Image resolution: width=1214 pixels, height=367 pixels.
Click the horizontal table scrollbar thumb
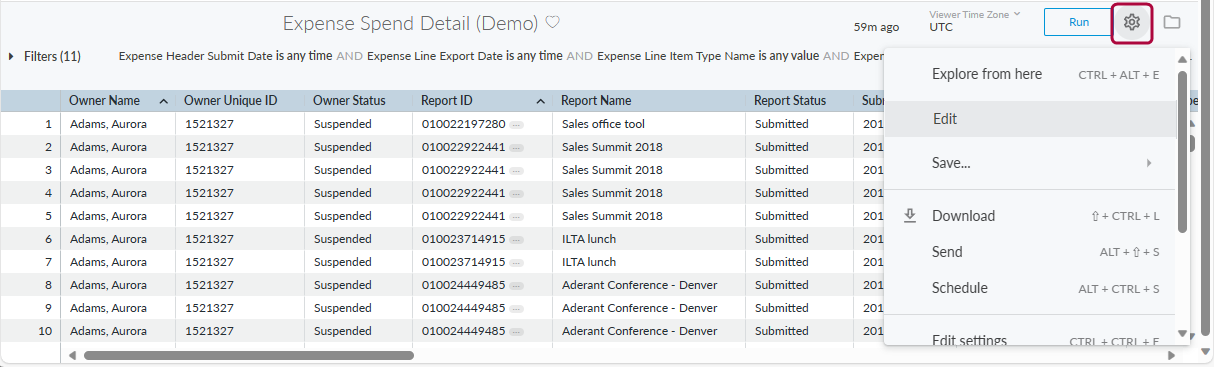pyautogui.click(x=249, y=355)
